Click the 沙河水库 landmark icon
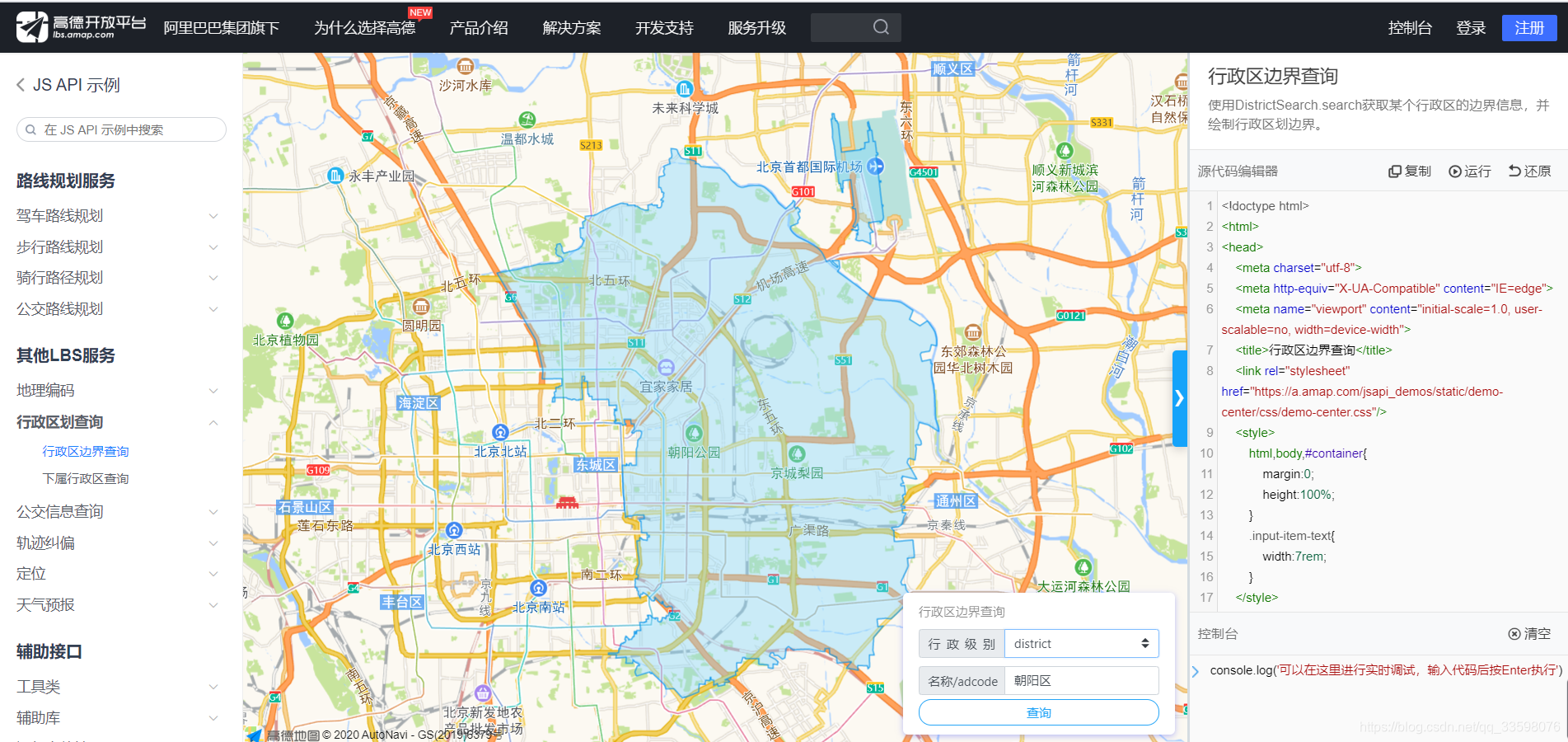This screenshot has height=742, width=1568. coord(466,66)
